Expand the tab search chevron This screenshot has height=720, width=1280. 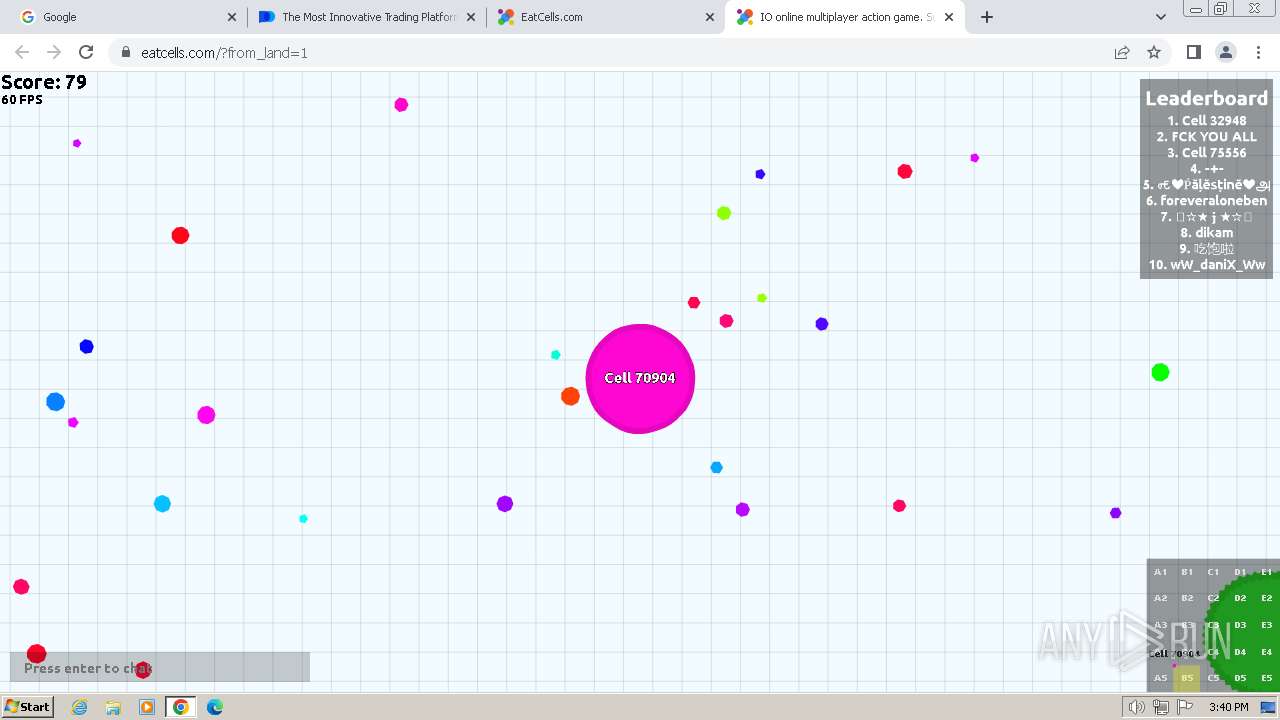coord(1160,17)
